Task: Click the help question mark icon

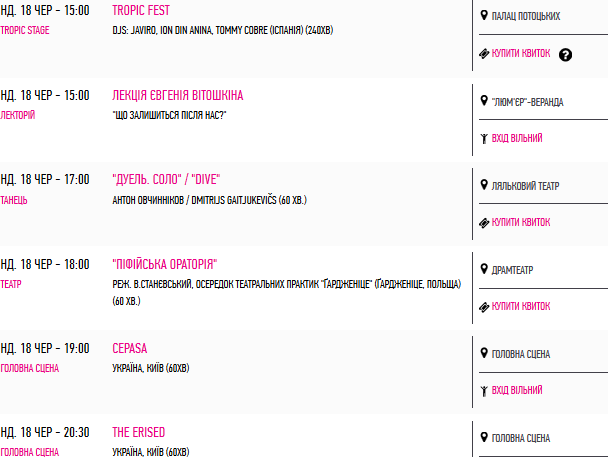Action: [x=565, y=55]
